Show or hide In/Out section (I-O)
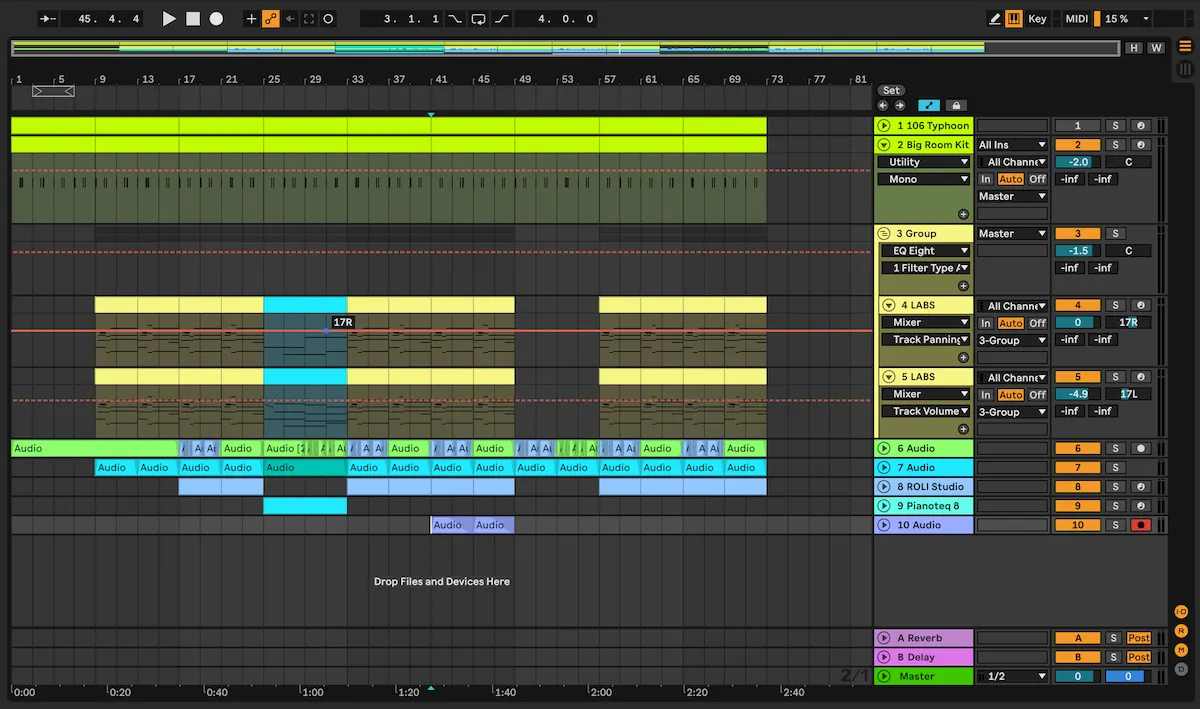The image size is (1200, 709). (x=1181, y=612)
